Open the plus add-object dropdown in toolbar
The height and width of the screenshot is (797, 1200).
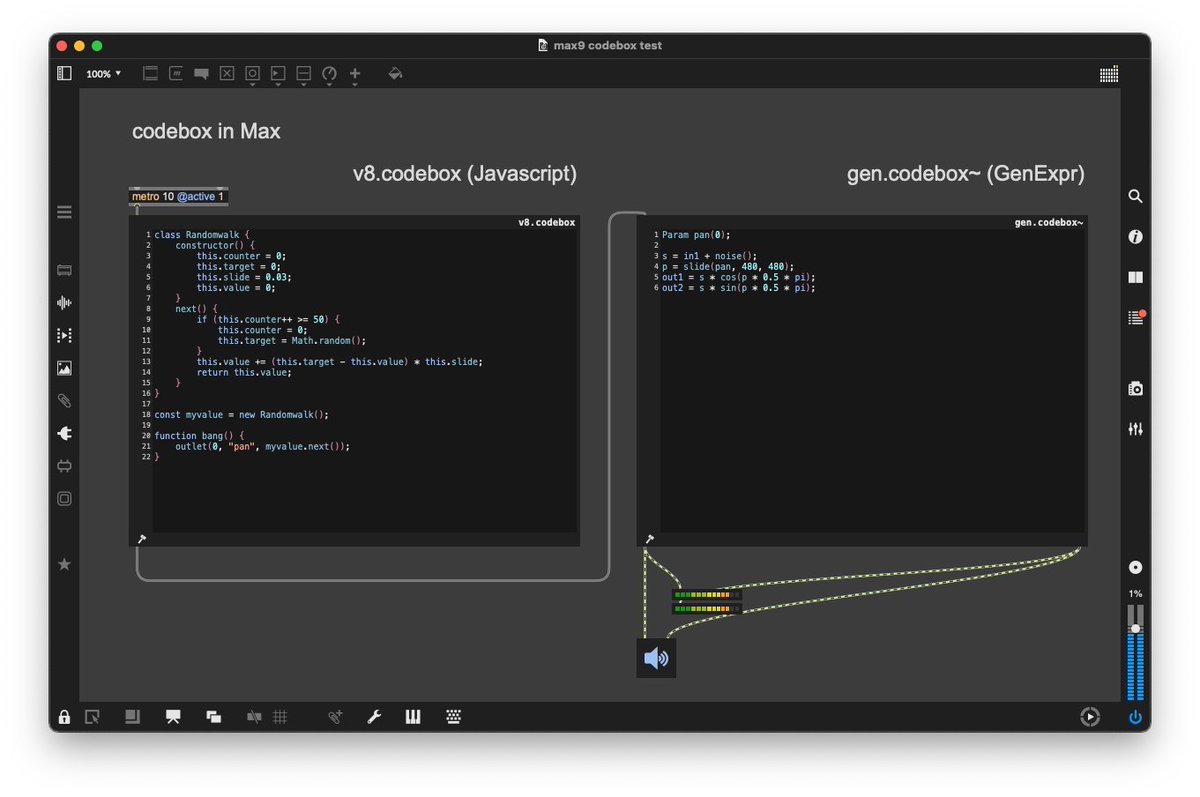[x=355, y=74]
